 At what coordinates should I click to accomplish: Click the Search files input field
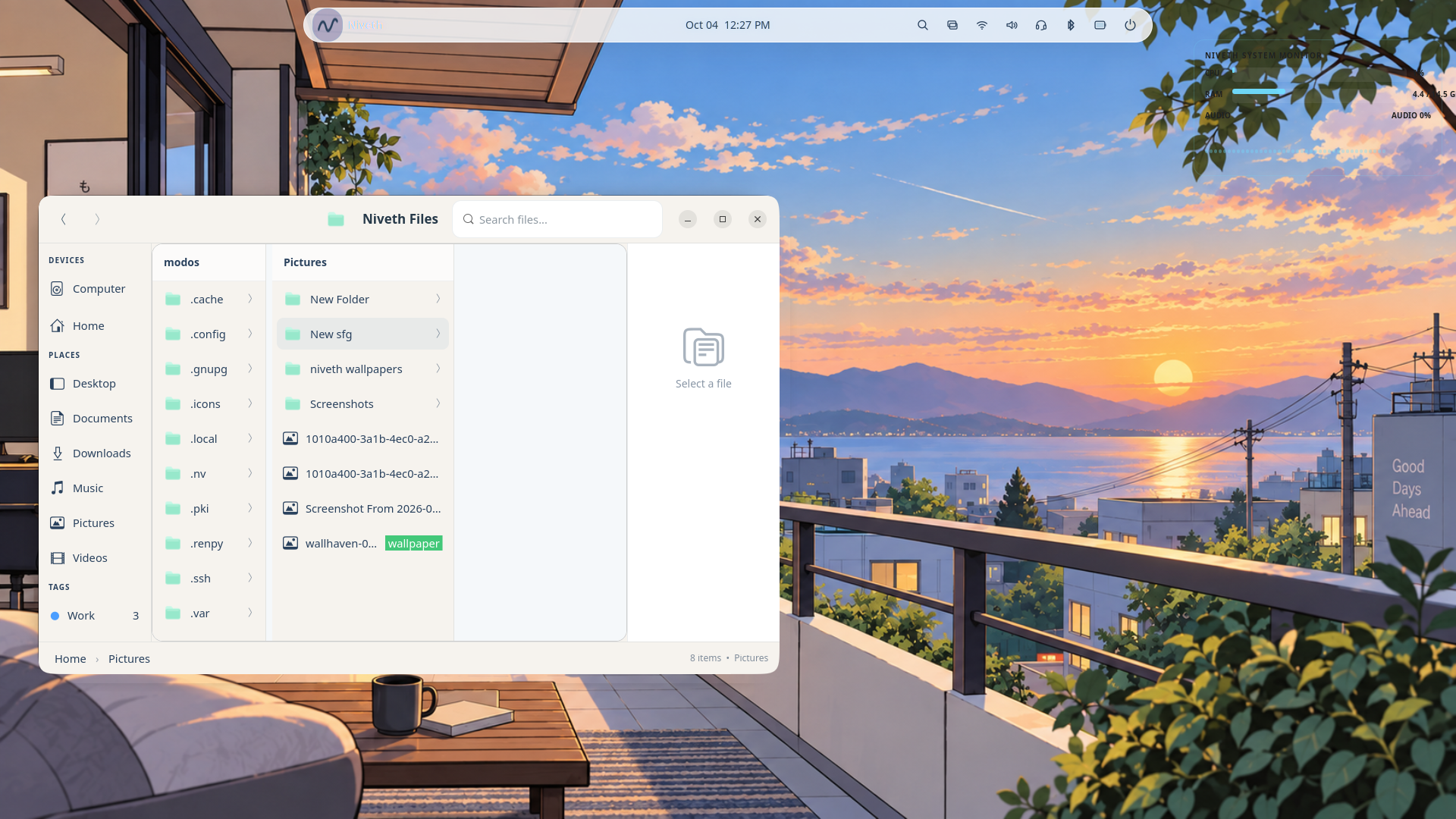[557, 220]
